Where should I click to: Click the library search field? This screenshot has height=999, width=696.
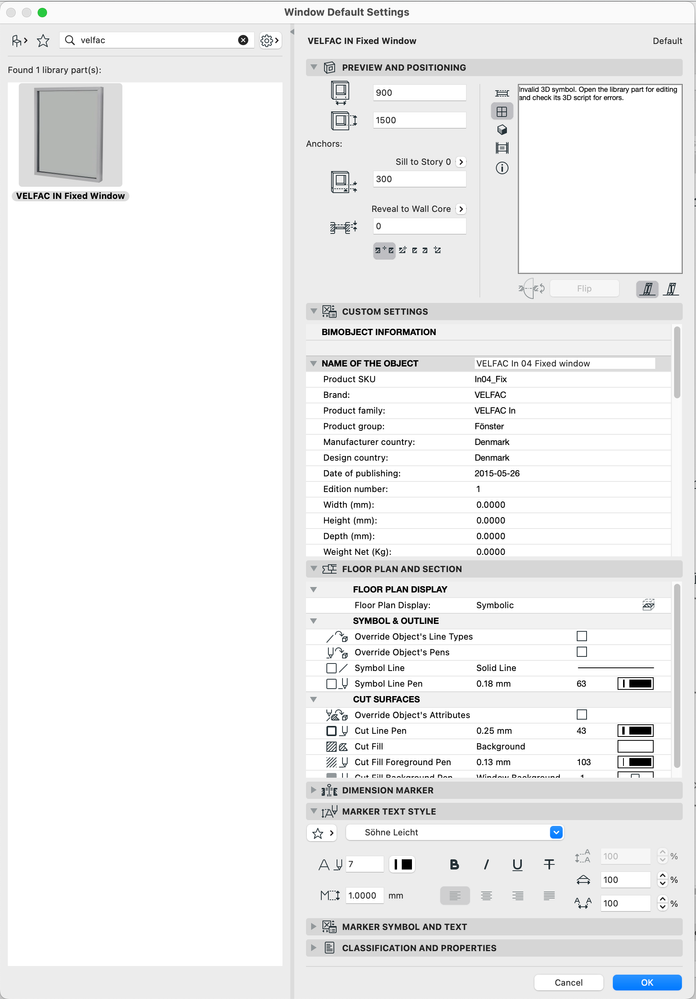(157, 40)
